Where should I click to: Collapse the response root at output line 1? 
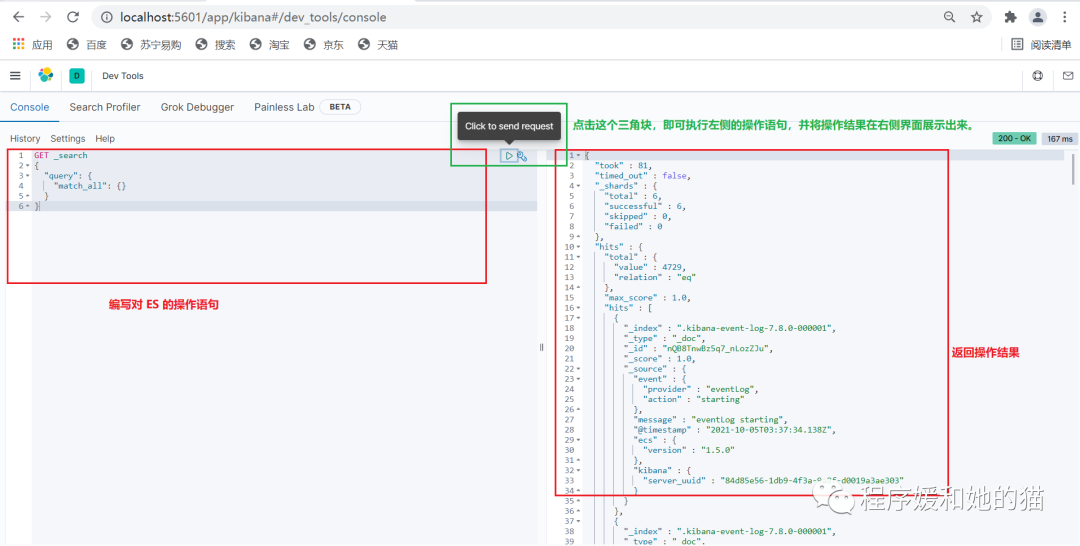(x=578, y=156)
